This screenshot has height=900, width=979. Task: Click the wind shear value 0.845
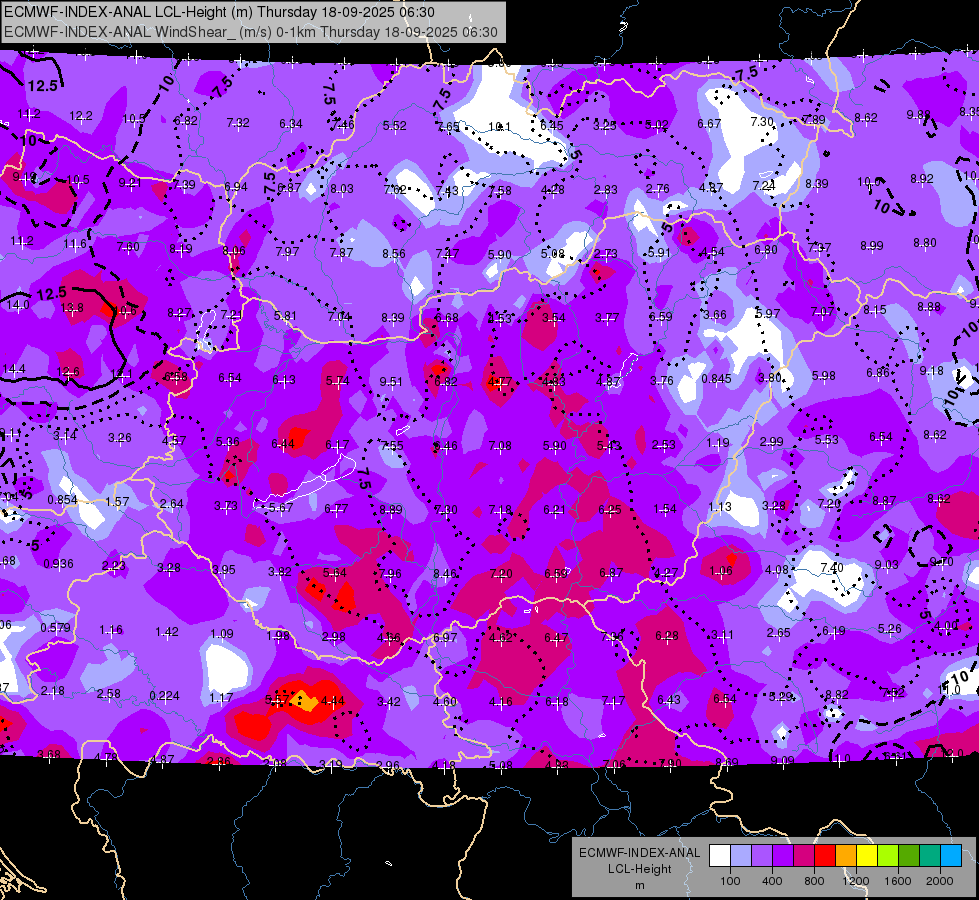tap(716, 378)
